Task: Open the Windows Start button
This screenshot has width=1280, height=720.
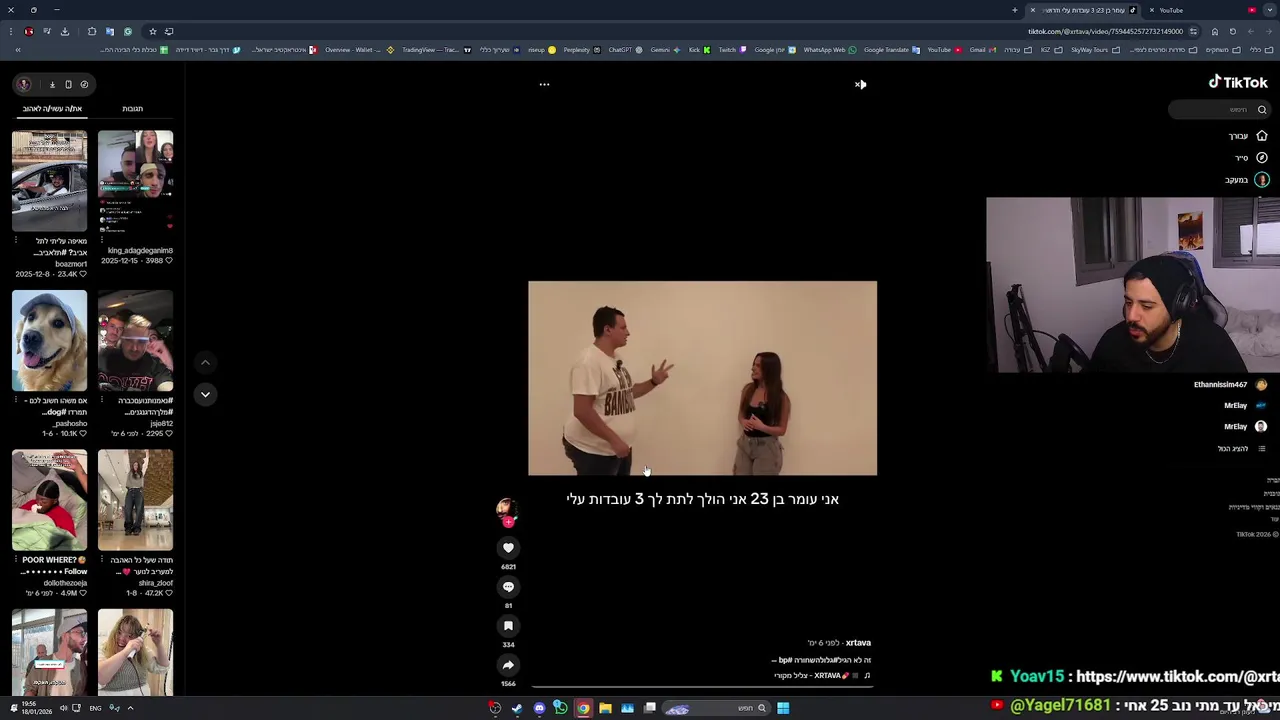Action: [x=783, y=708]
